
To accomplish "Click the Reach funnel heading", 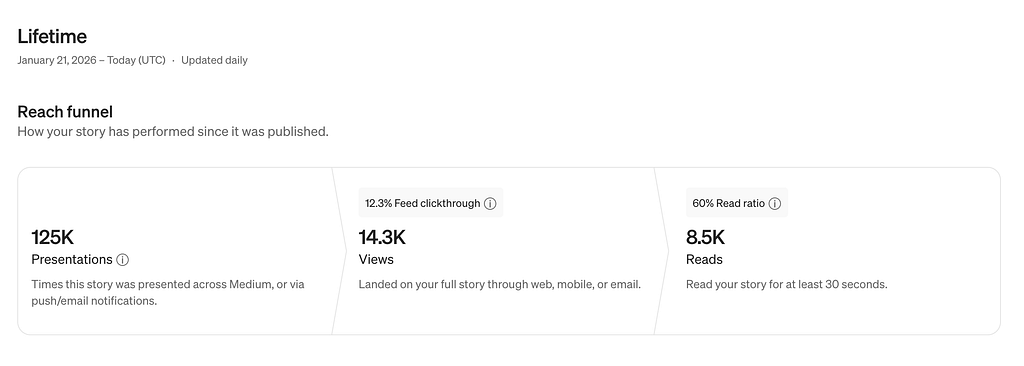I will (65, 112).
